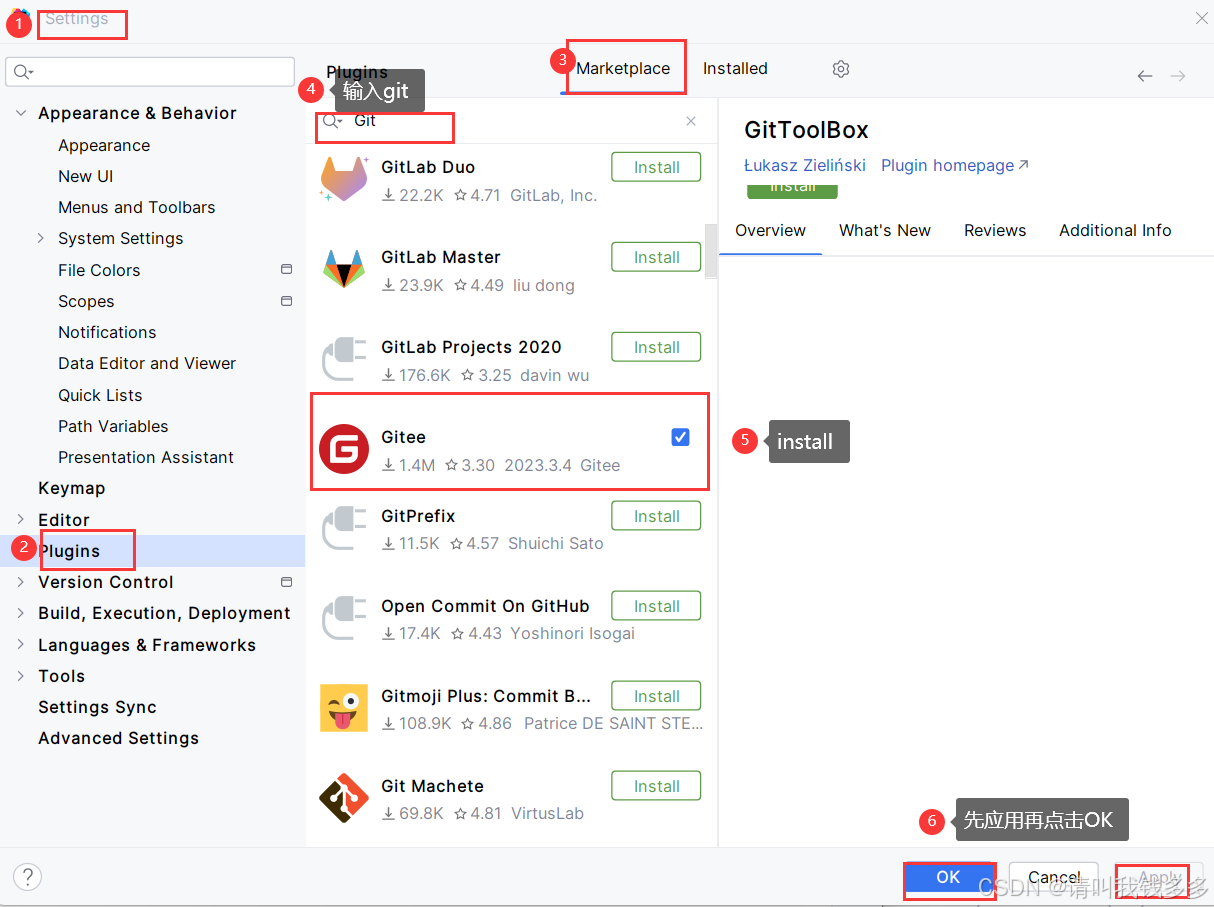Open the Advanced Settings page
Image resolution: width=1214 pixels, height=907 pixels.
118,738
